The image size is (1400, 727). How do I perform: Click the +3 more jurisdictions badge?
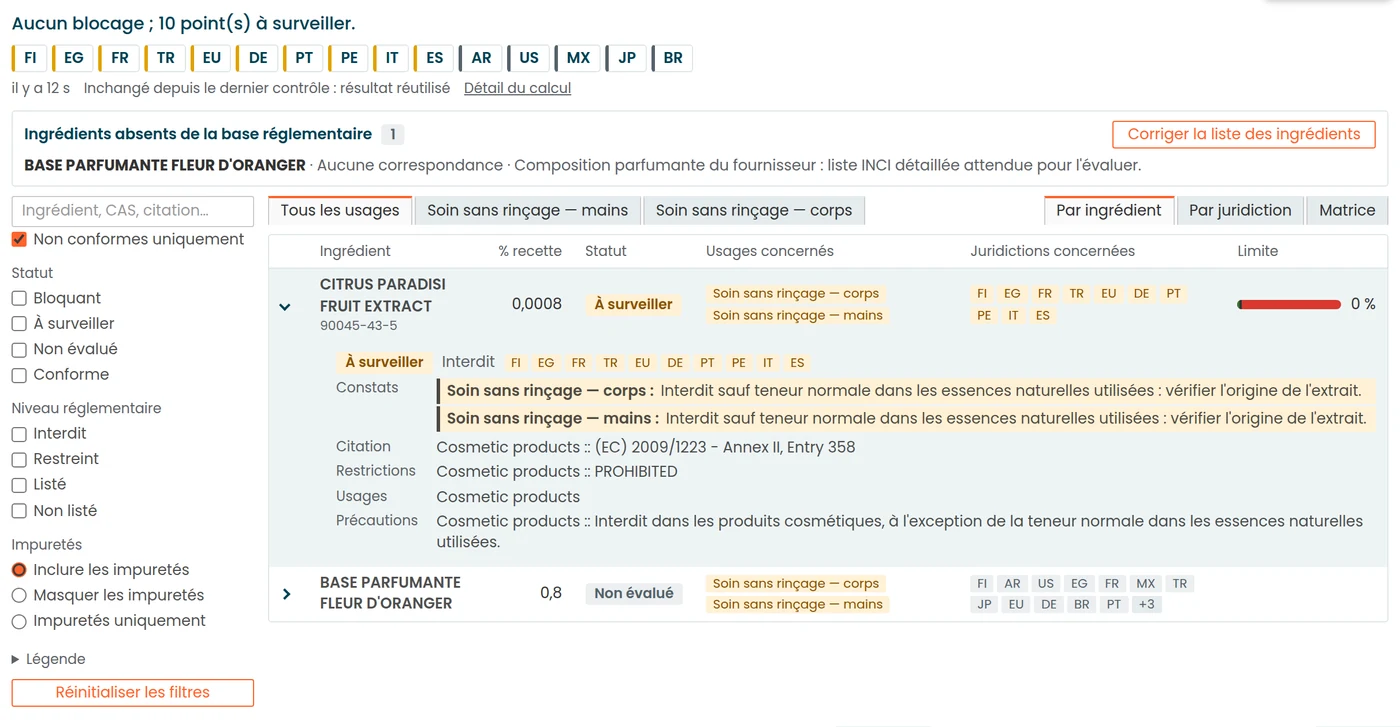point(1146,605)
